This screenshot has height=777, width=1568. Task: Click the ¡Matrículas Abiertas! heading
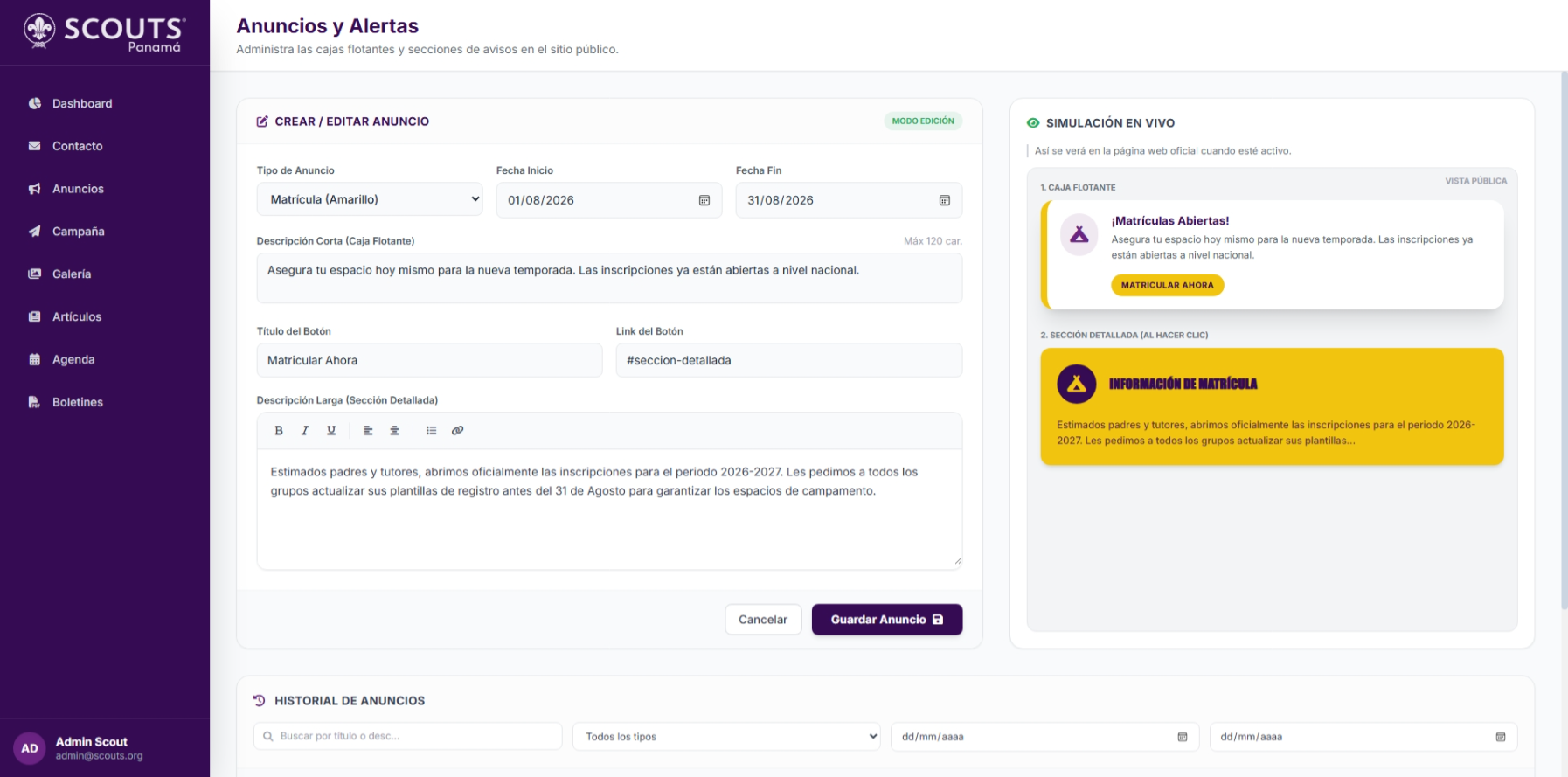(x=1170, y=221)
